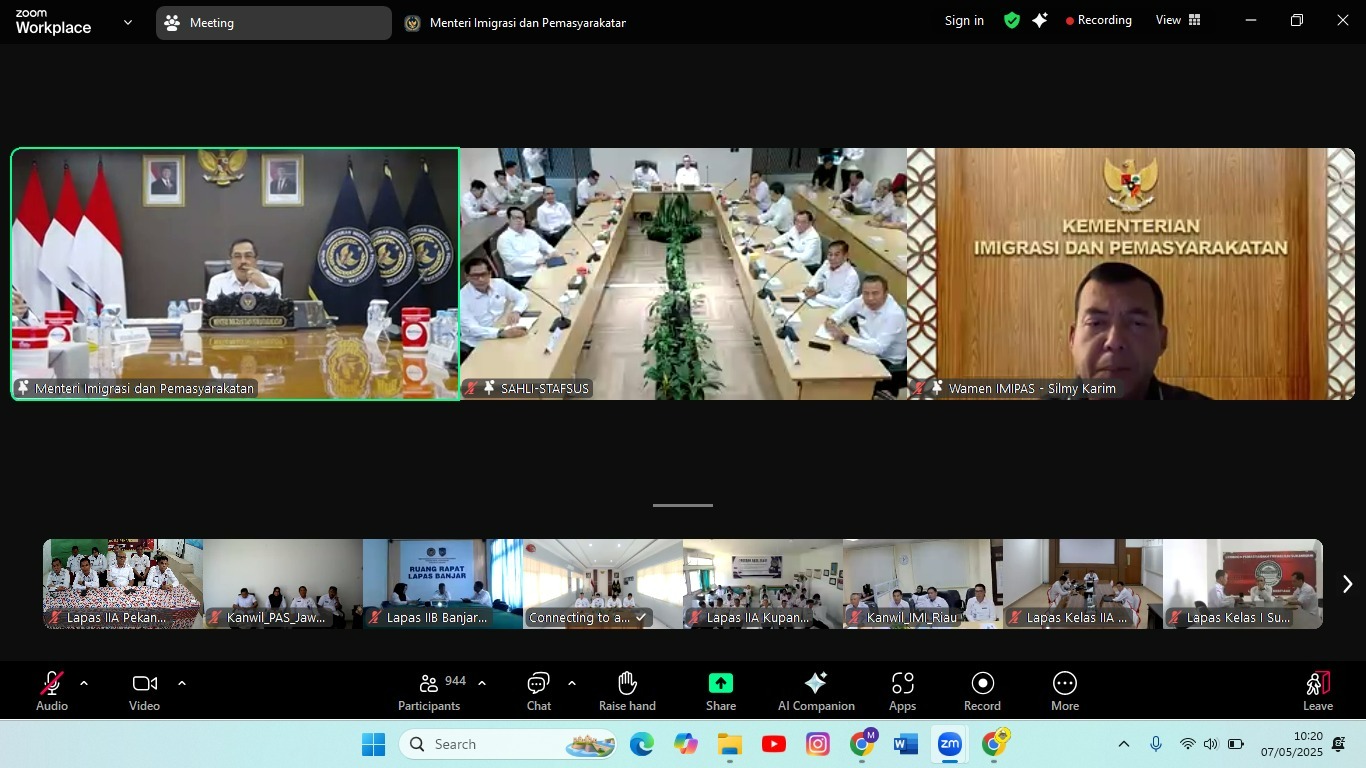Select the Meeting tab
This screenshot has width=1366, height=768.
[274, 23]
